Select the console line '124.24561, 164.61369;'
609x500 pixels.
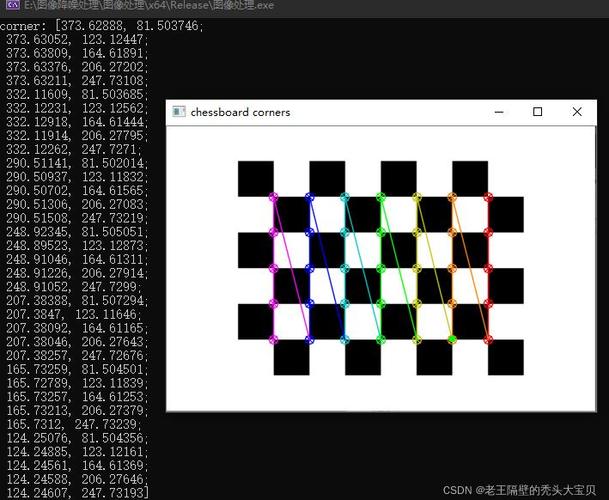77,465
